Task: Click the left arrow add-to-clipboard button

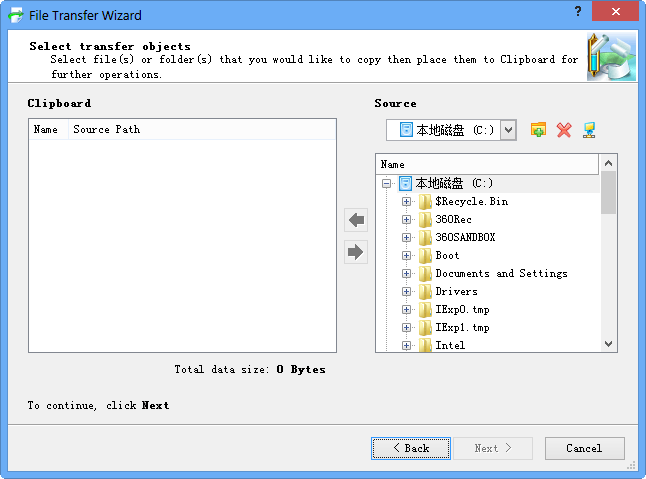Action: (355, 220)
